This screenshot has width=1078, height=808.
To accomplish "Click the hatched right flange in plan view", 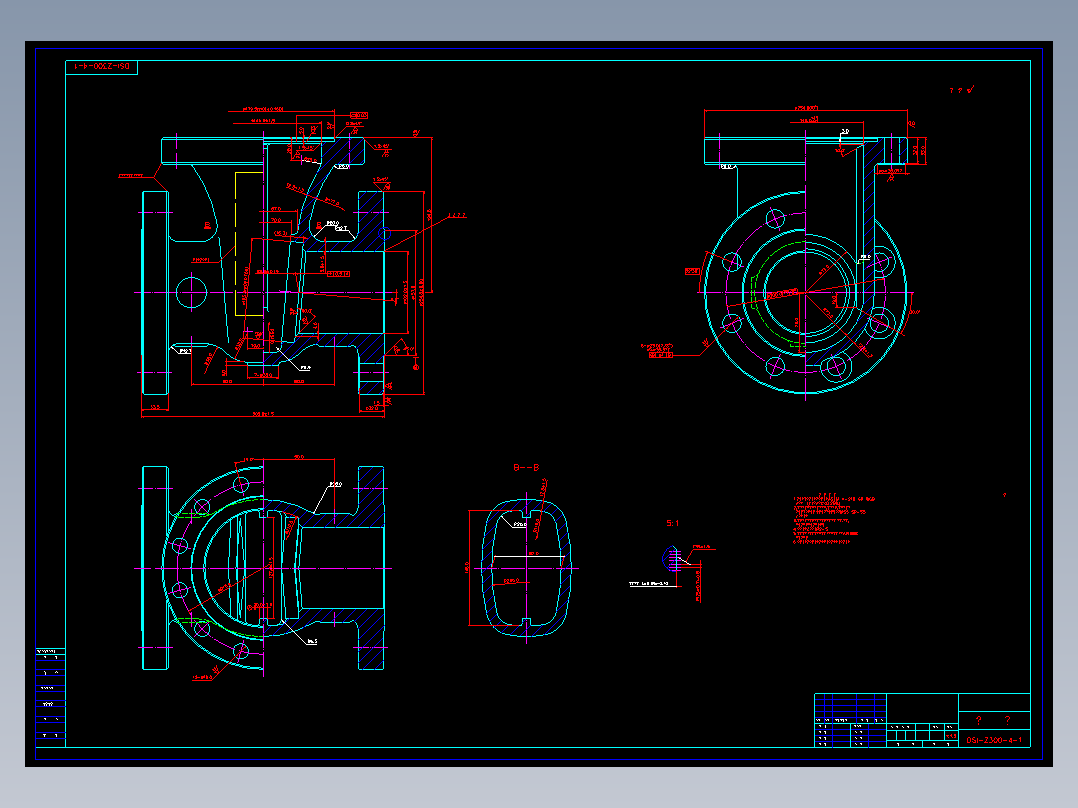I will (x=371, y=568).
